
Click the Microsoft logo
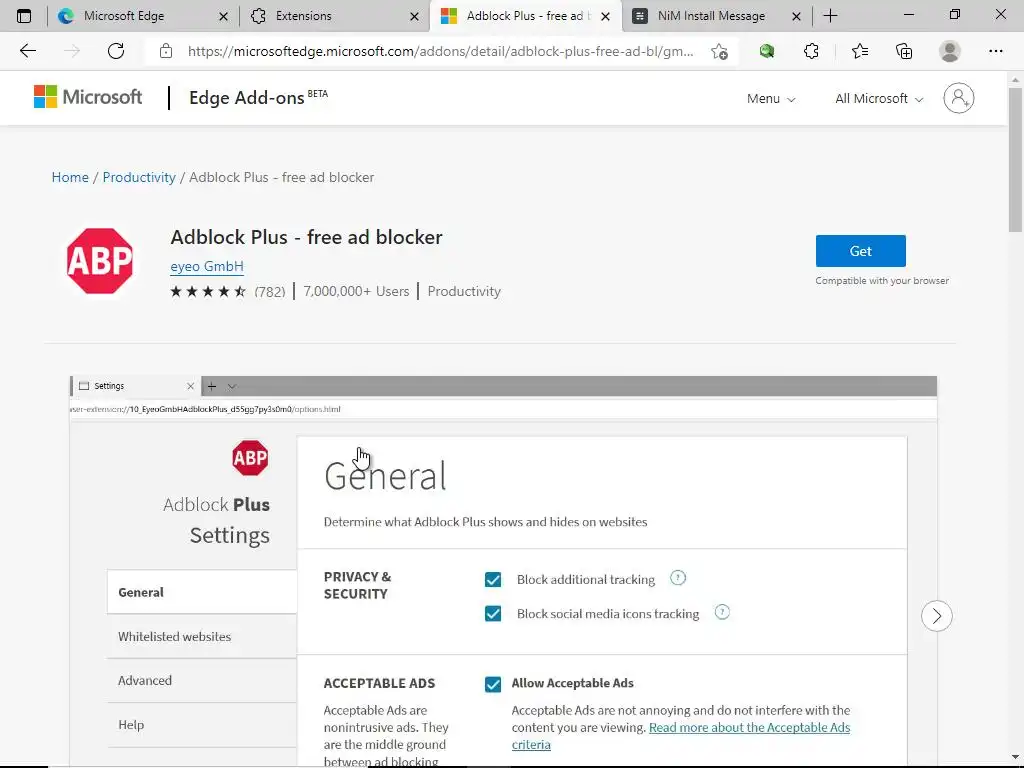[88, 97]
